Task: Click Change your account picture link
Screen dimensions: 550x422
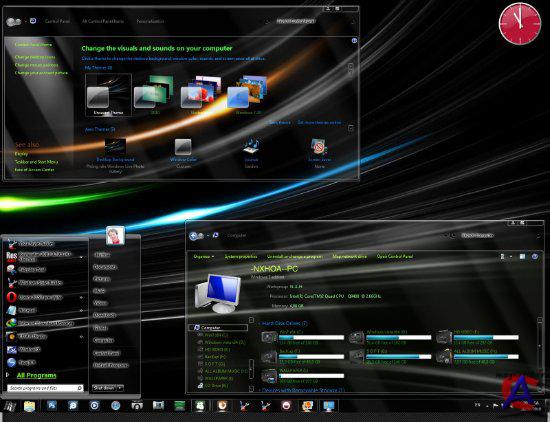Action: click(x=41, y=73)
